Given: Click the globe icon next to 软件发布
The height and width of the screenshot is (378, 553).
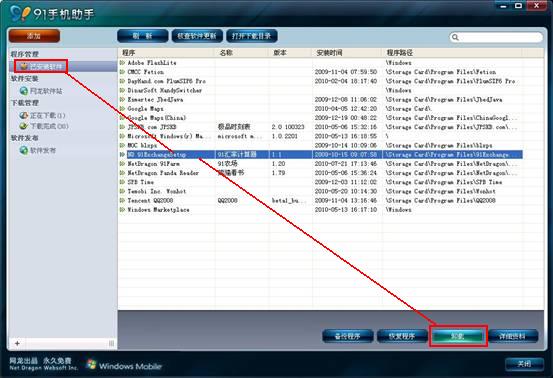Looking at the screenshot, I should click(24, 150).
